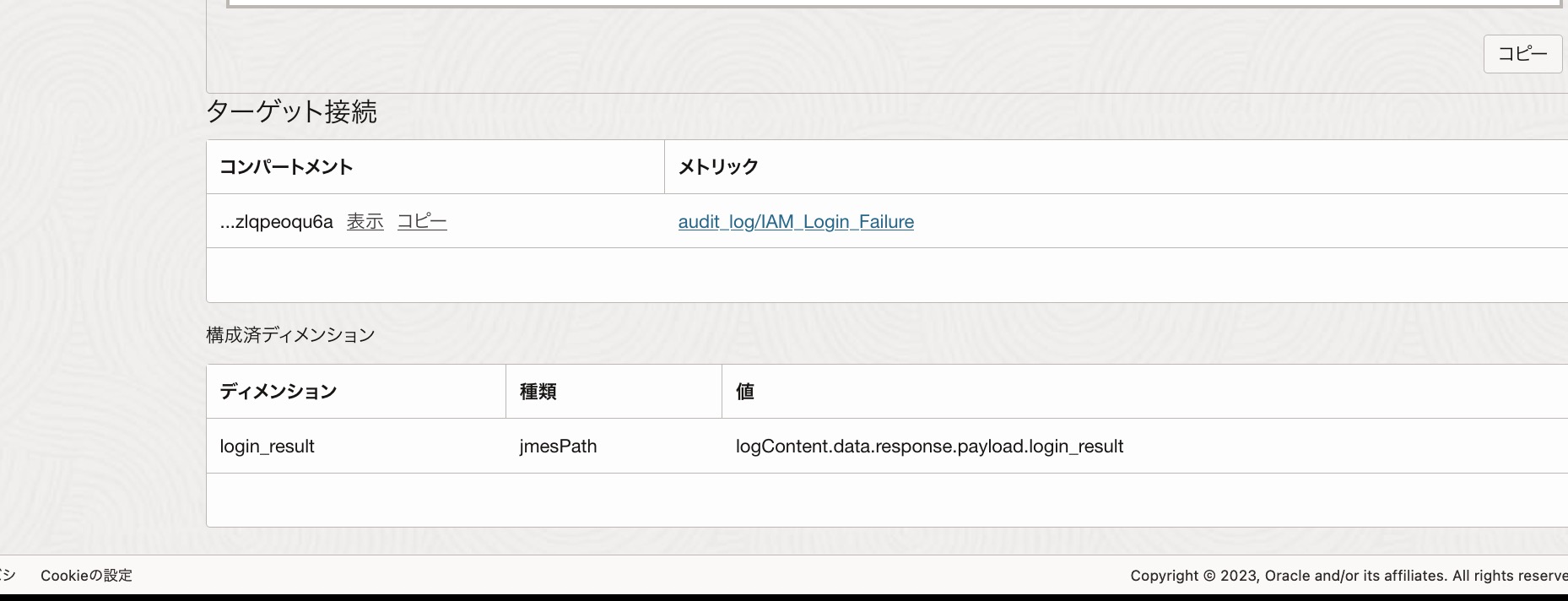The width and height of the screenshot is (1568, 601).
Task: Open Cookieの設定 in the footer
Action: tap(86, 576)
